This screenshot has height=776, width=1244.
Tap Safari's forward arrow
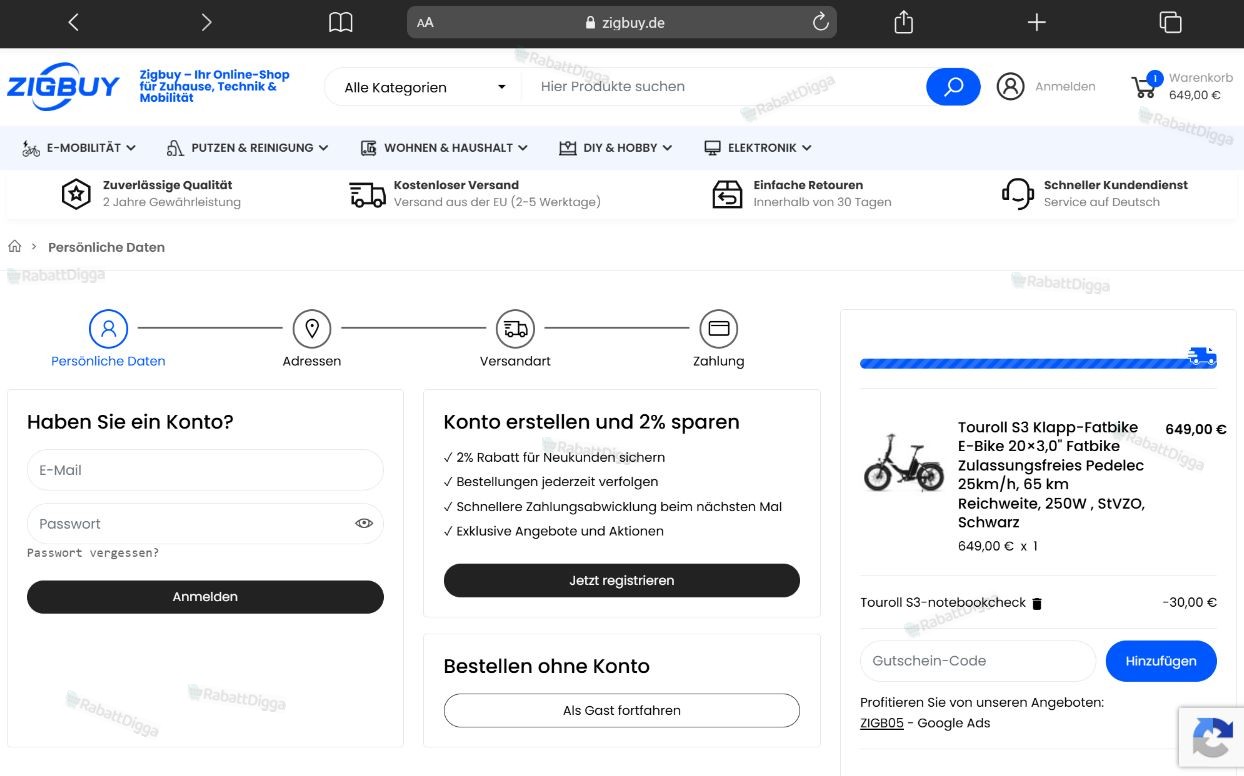[206, 22]
